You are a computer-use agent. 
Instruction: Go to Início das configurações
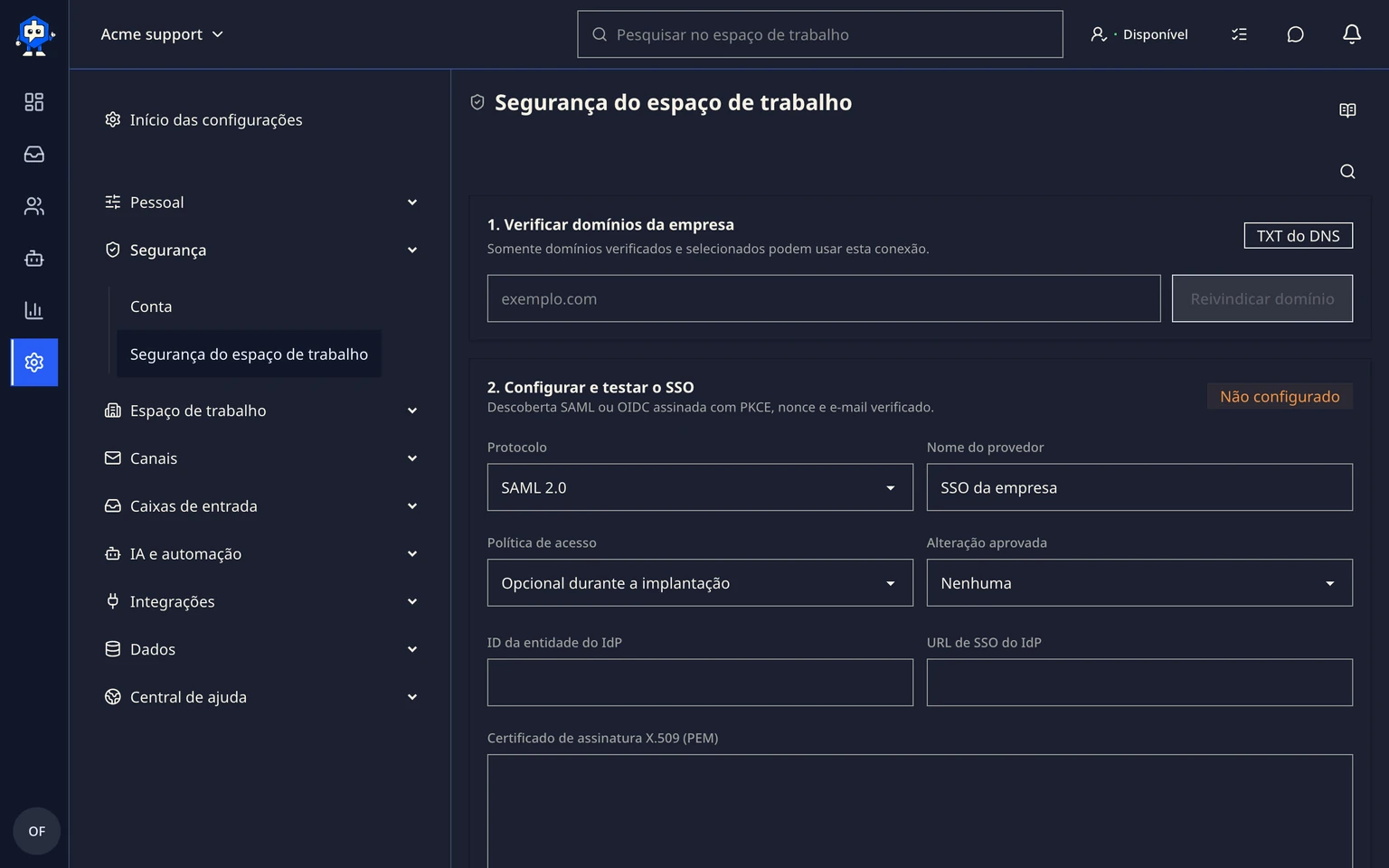203,119
